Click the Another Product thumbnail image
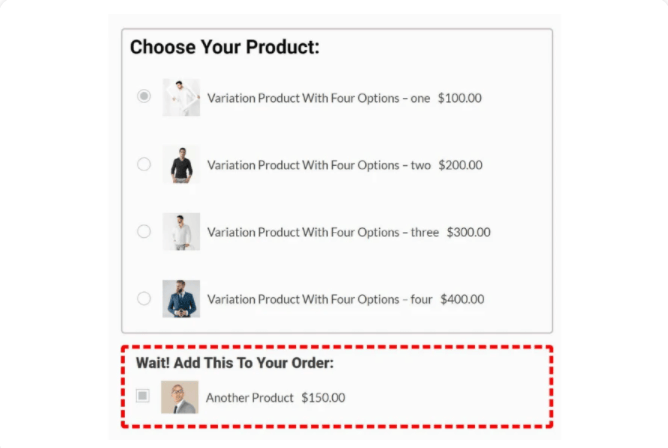This screenshot has width=668, height=448. [179, 396]
